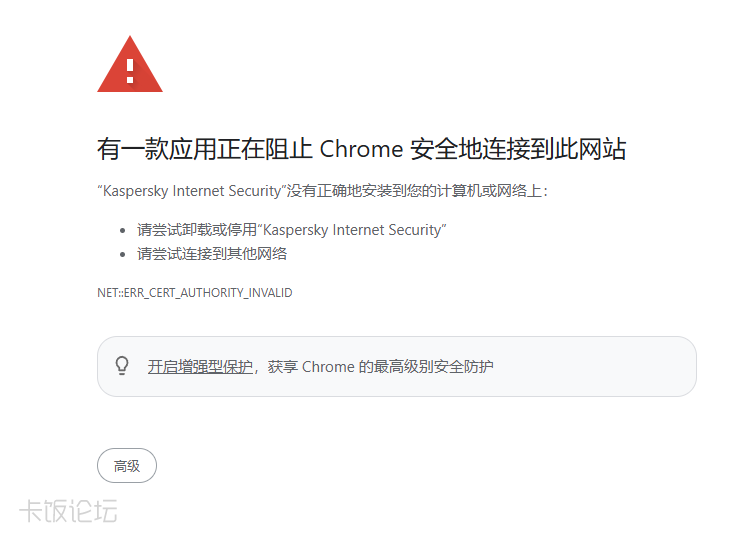Viewport: 741px width, 534px height.
Task: Click the white exclamation mark inside the triangle
Action: click(130, 69)
